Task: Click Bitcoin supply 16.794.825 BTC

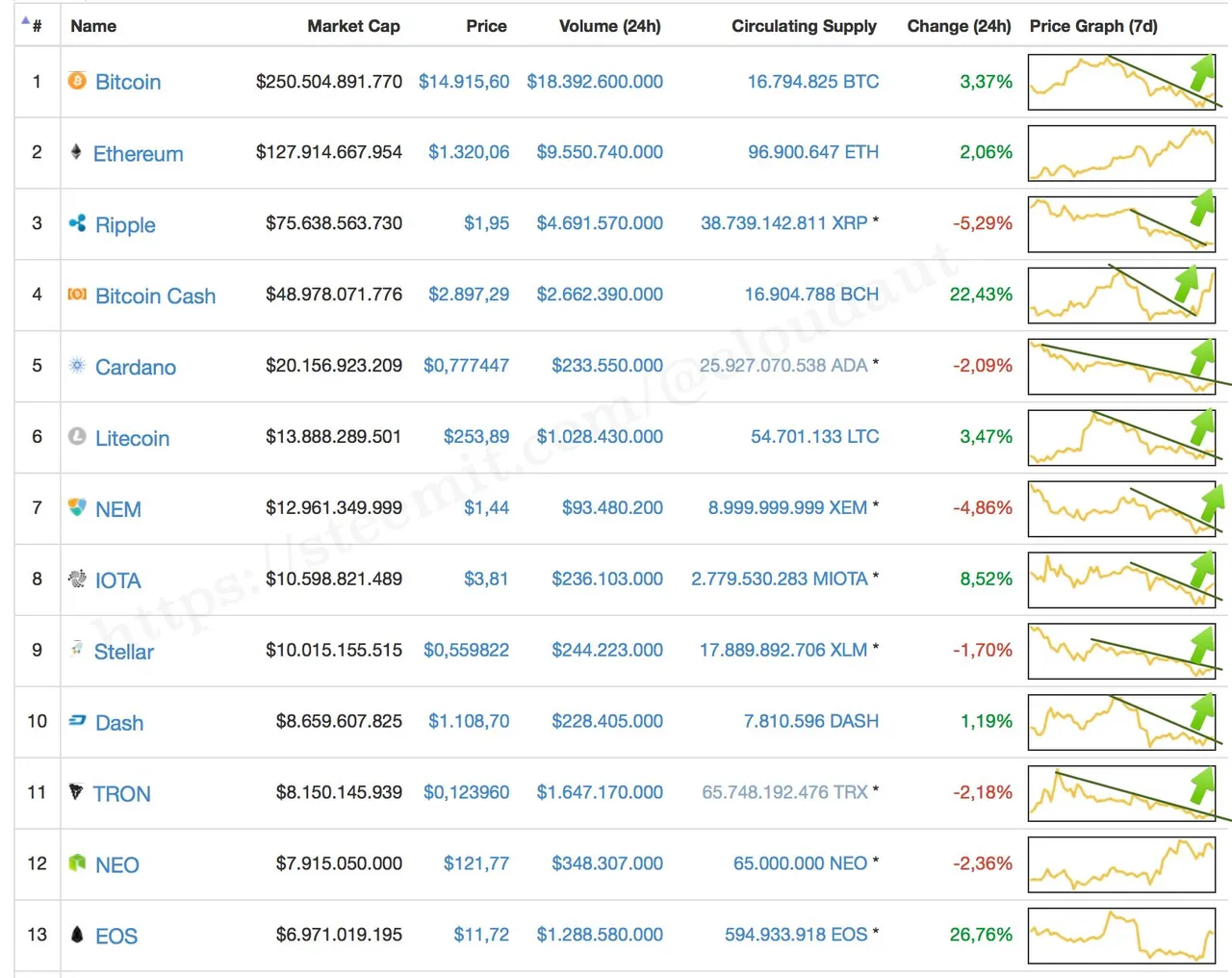Action: [x=813, y=82]
